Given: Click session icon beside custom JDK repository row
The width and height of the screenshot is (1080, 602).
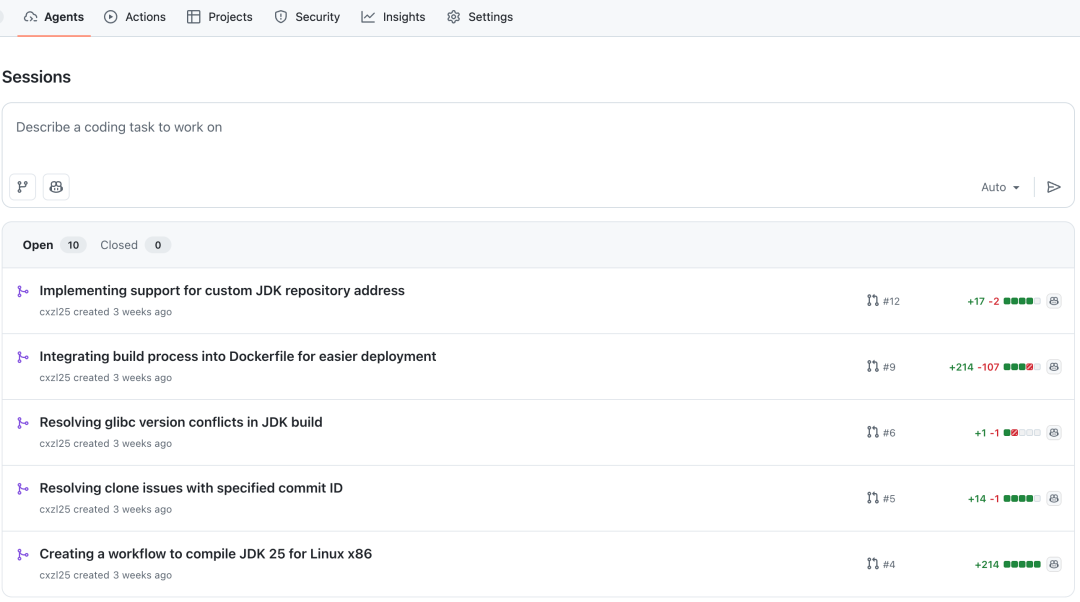Looking at the screenshot, I should click(23, 291).
